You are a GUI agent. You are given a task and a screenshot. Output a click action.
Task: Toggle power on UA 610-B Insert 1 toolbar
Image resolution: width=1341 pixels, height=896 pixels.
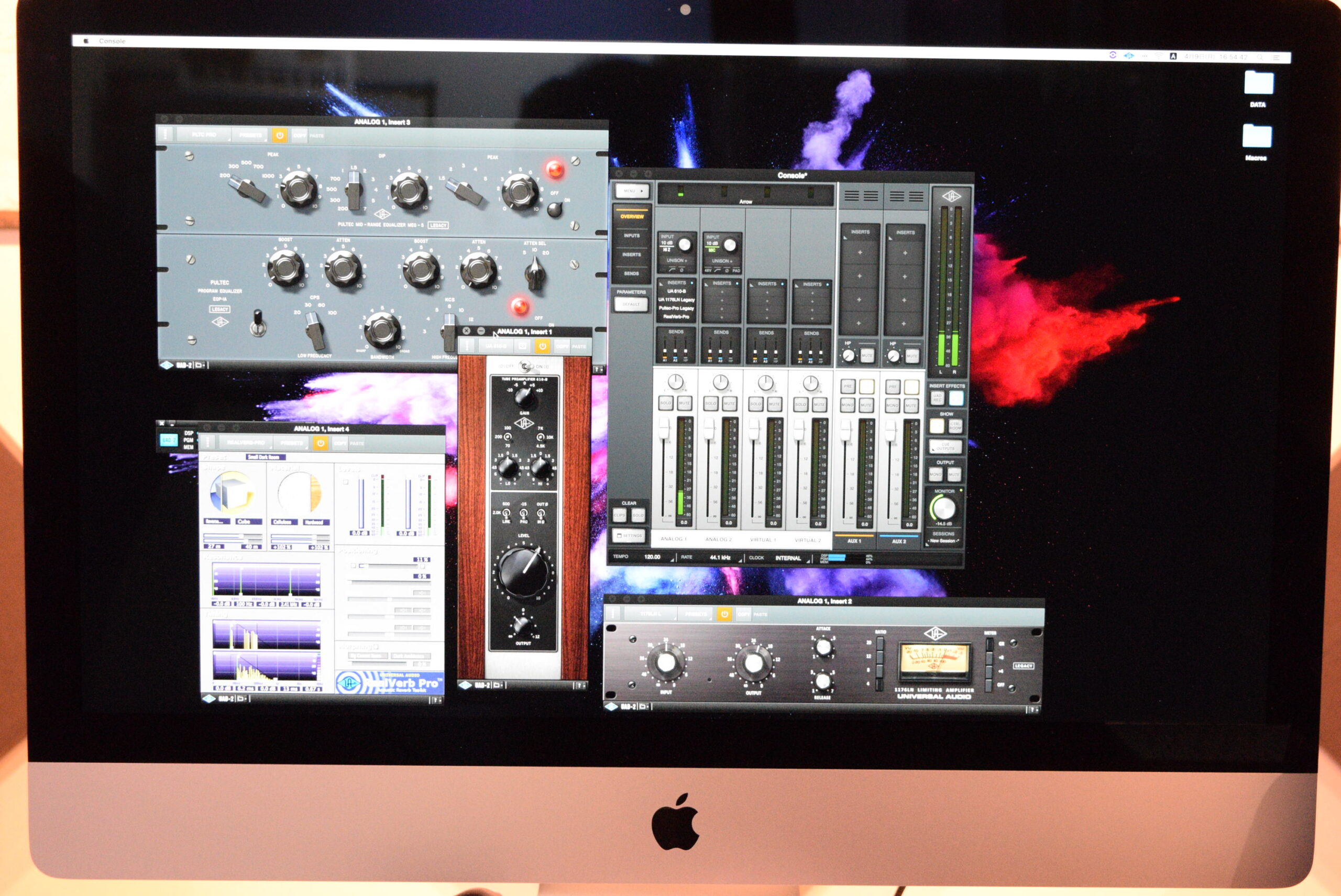[542, 346]
